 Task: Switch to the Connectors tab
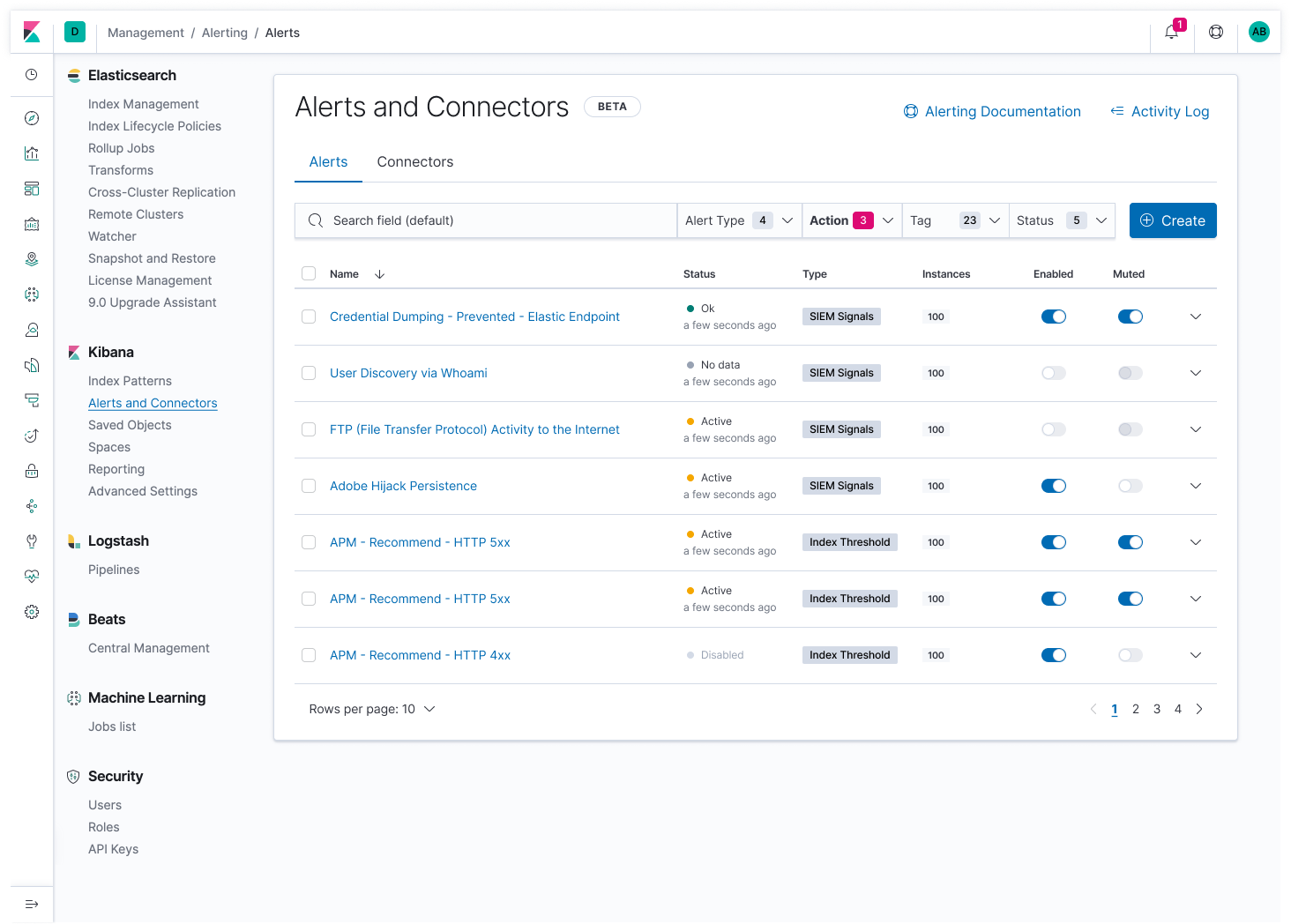point(415,161)
